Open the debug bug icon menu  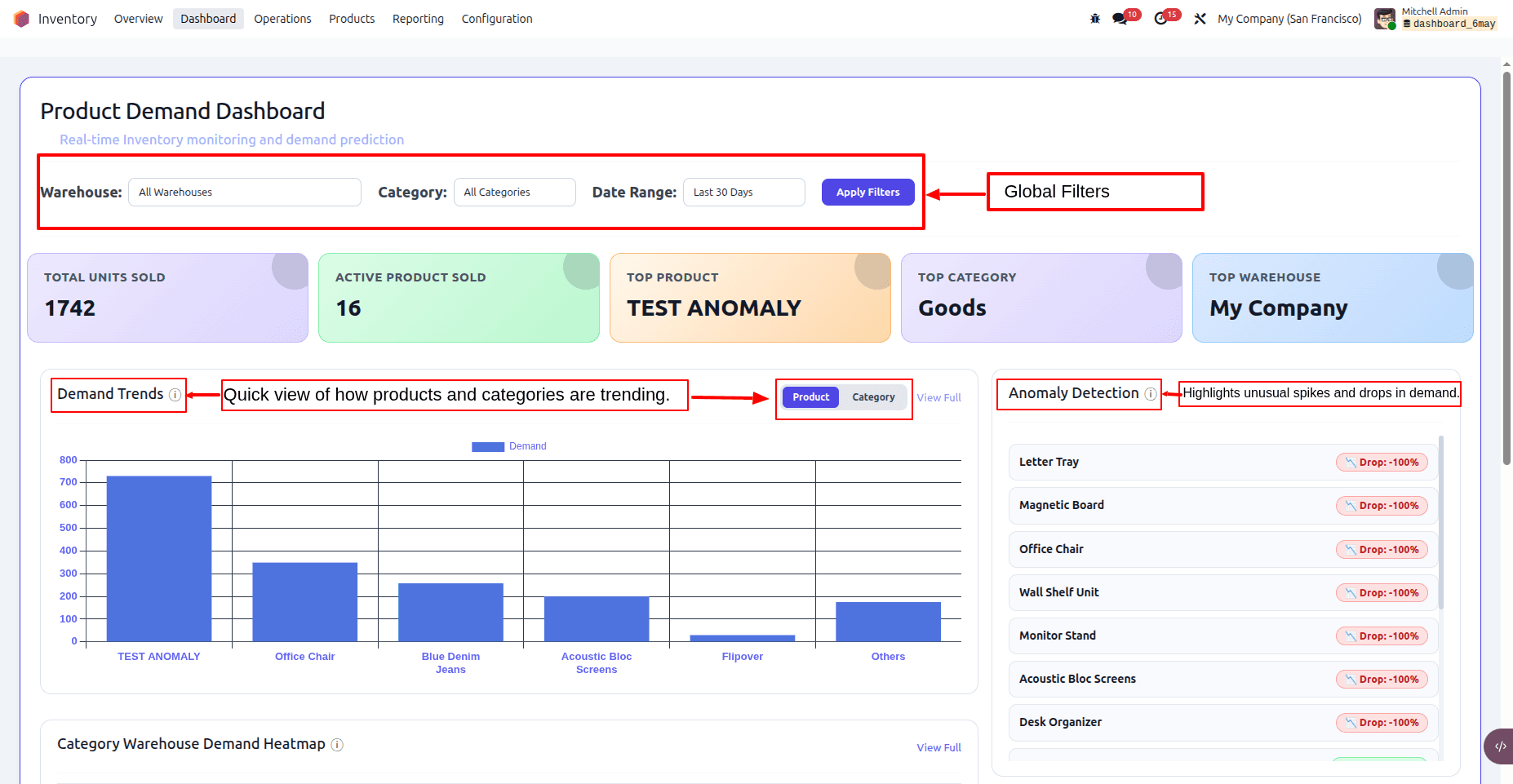1095,19
